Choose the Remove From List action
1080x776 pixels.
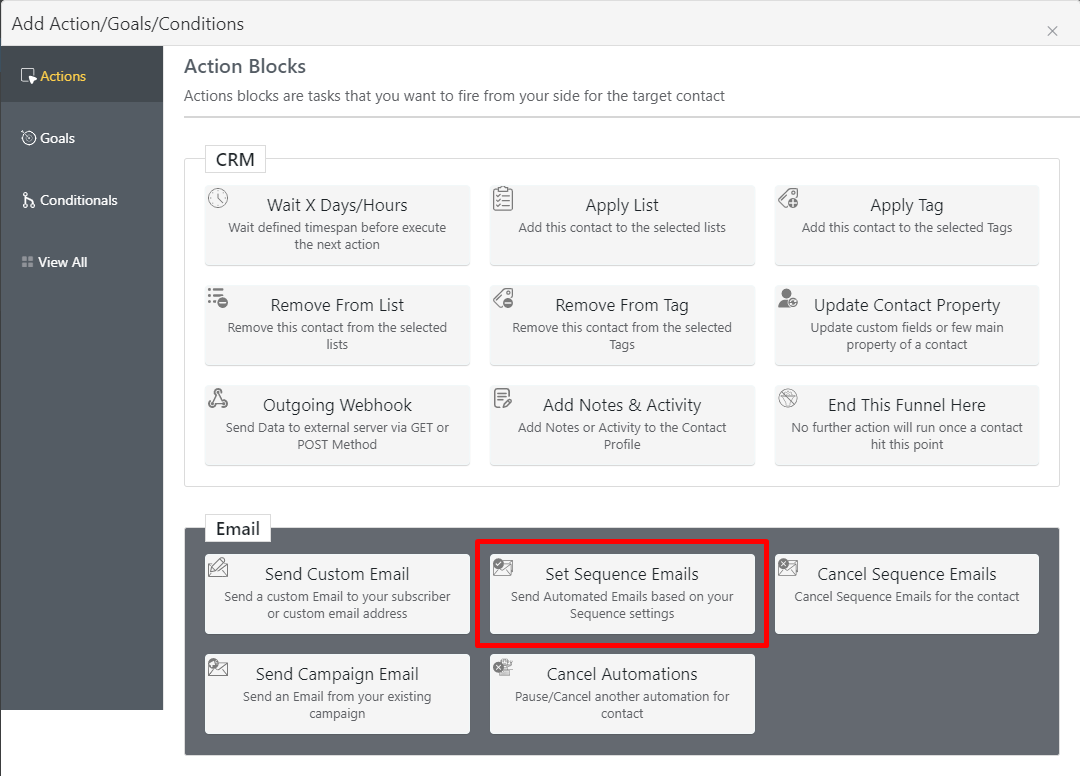(337, 325)
